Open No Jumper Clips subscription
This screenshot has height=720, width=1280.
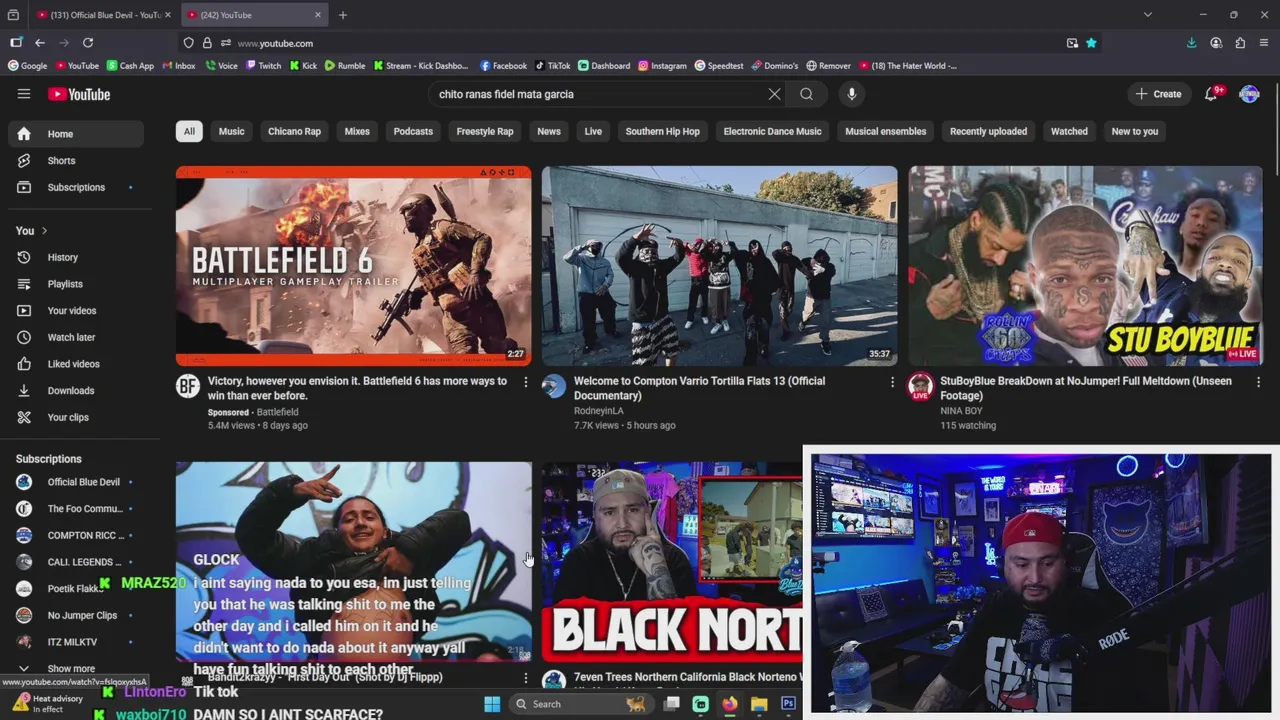[x=76, y=615]
